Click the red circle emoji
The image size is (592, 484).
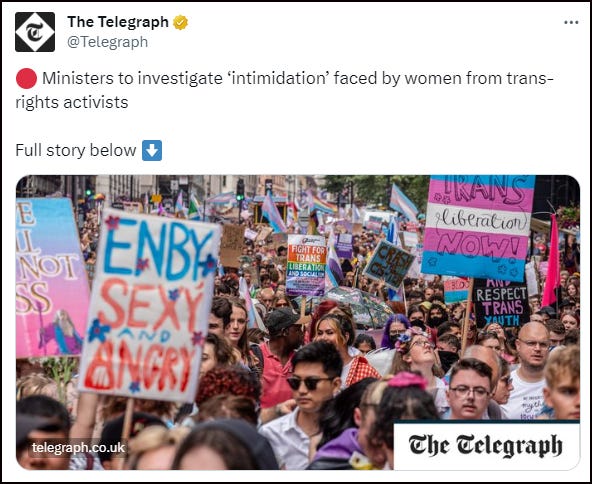point(26,79)
